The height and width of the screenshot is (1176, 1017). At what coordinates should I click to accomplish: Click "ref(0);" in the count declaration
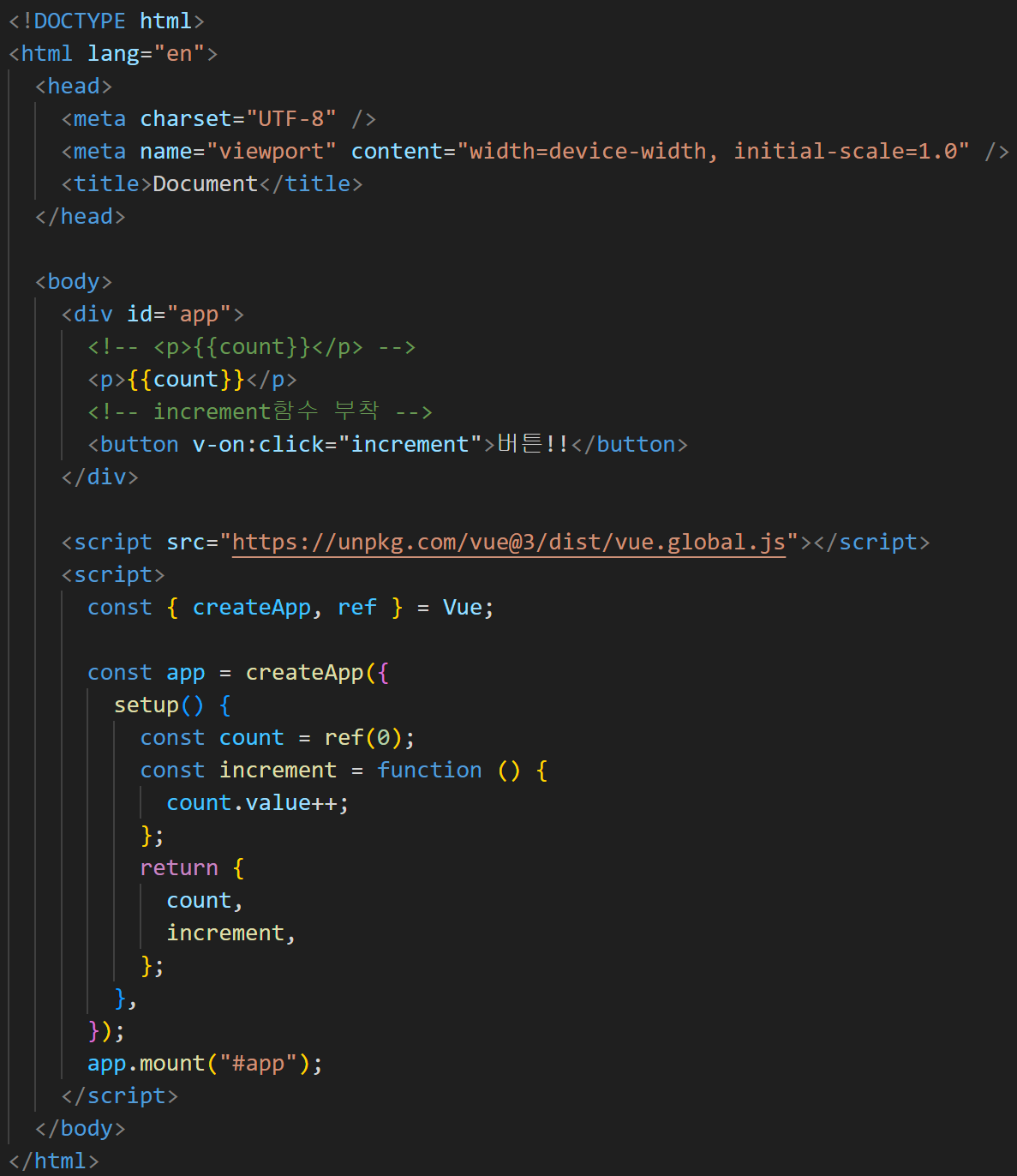click(370, 738)
